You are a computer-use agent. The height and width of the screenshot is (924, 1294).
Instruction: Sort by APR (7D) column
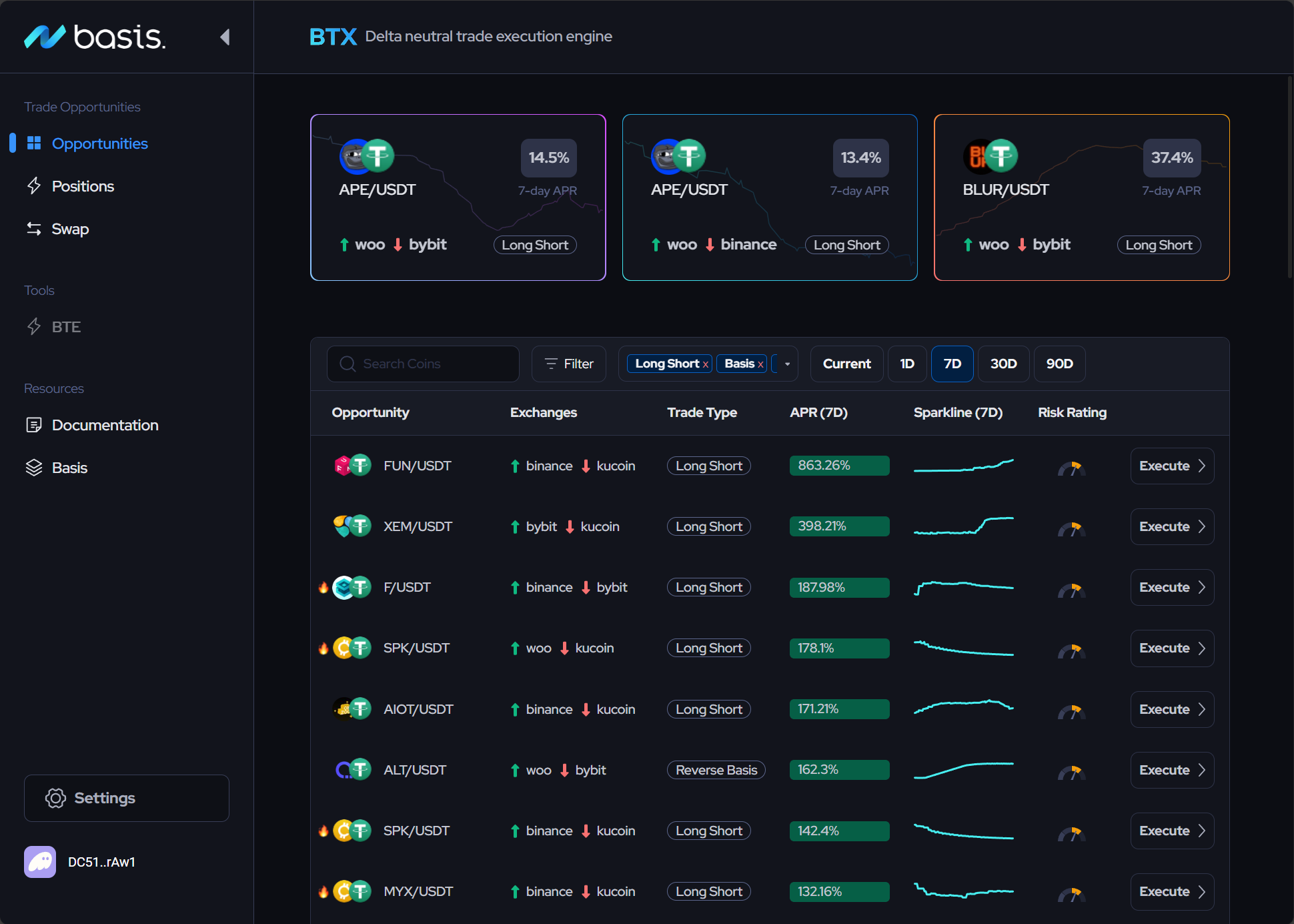819,412
